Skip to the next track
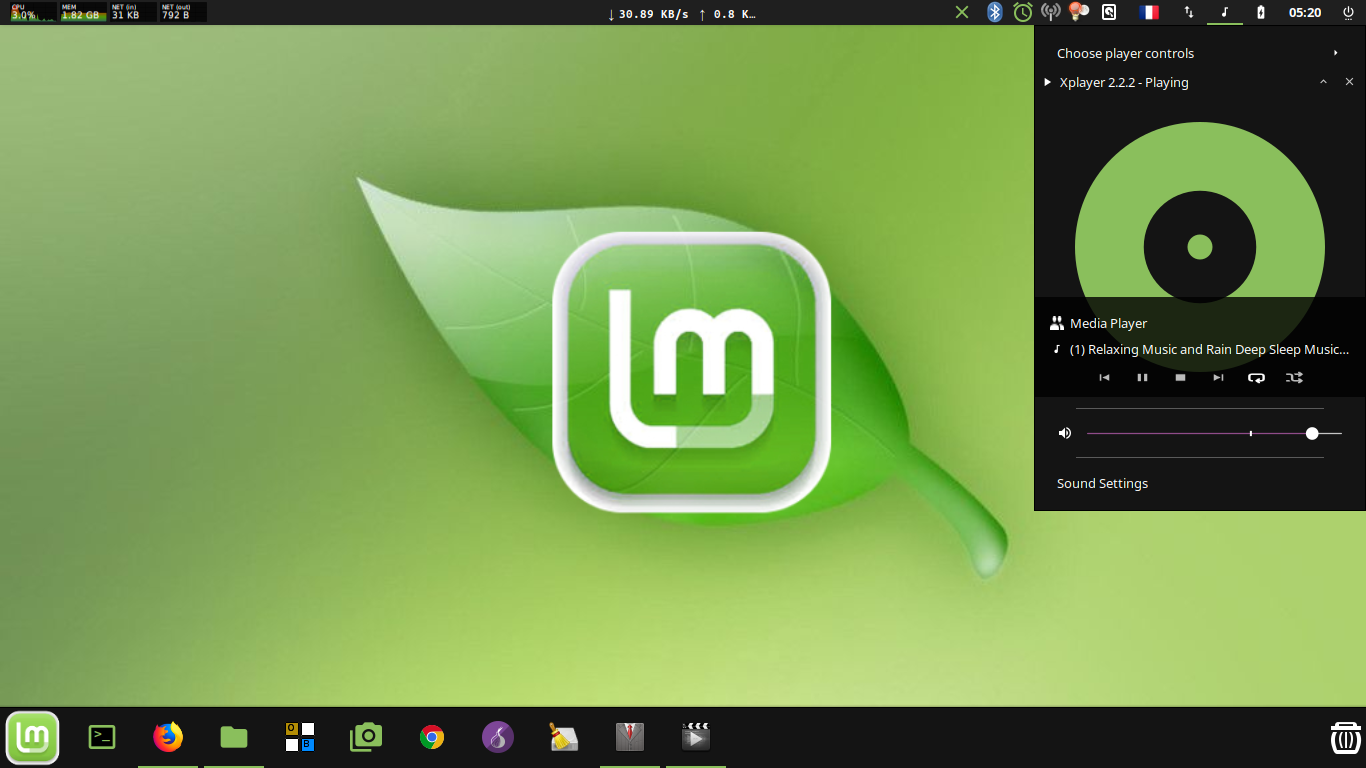This screenshot has height=768, width=1366. pyautogui.click(x=1218, y=377)
